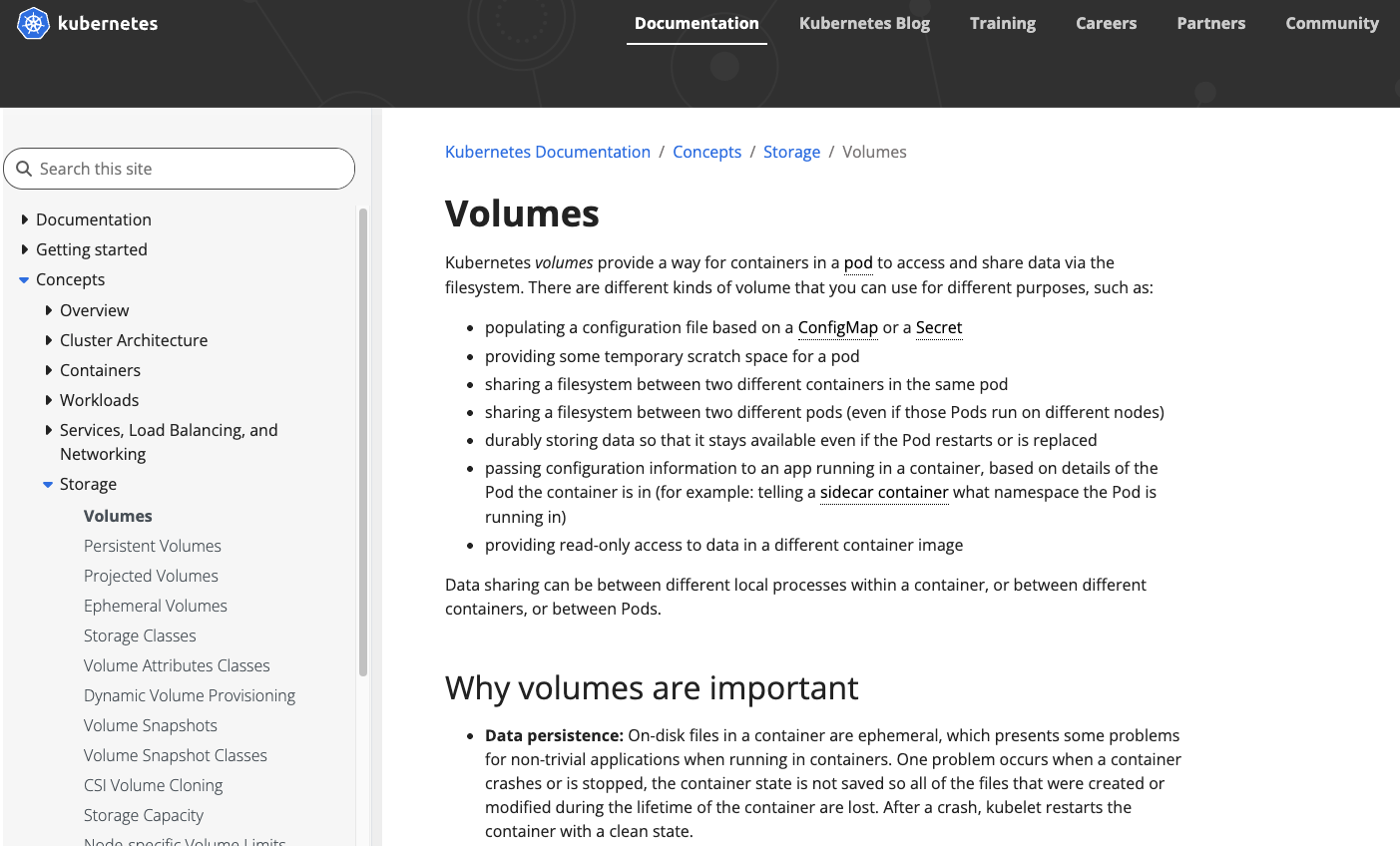
Task: Click the Kubernetes wheel logo icon
Action: tap(33, 23)
